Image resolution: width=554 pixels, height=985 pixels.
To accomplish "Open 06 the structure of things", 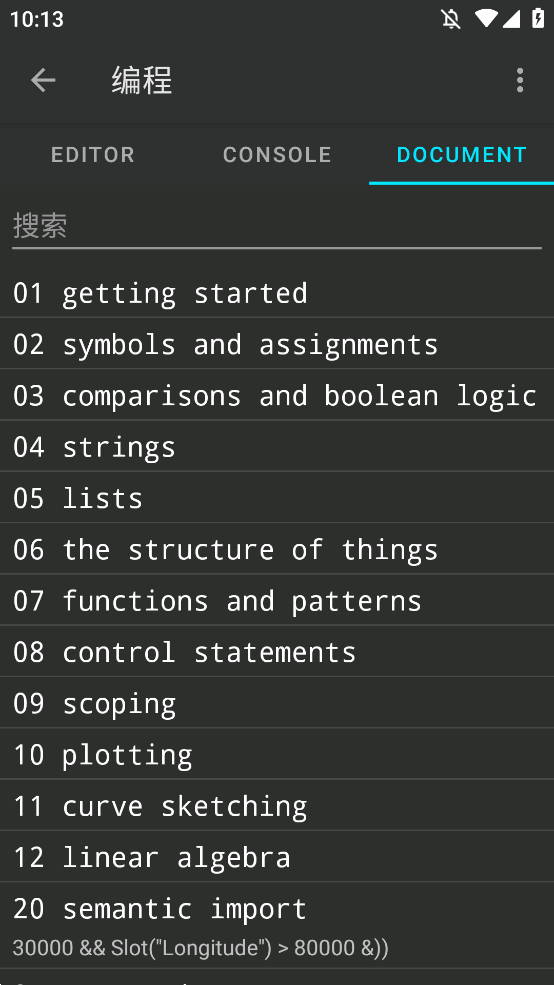I will (x=277, y=550).
